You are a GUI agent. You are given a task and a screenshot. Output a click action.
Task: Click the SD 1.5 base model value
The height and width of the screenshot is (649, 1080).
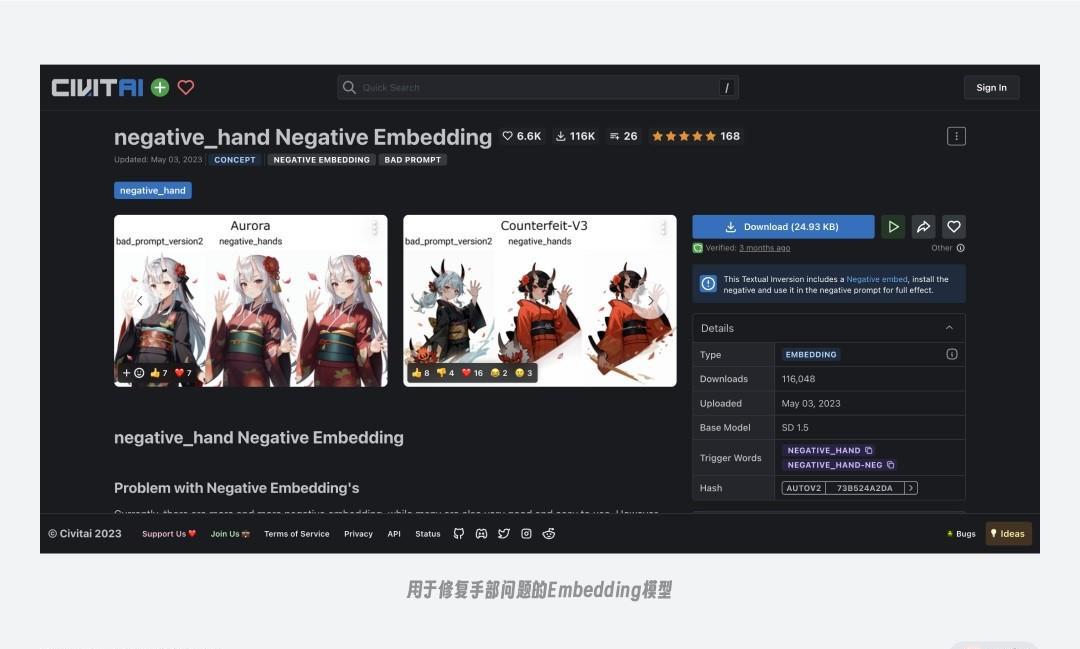(795, 428)
